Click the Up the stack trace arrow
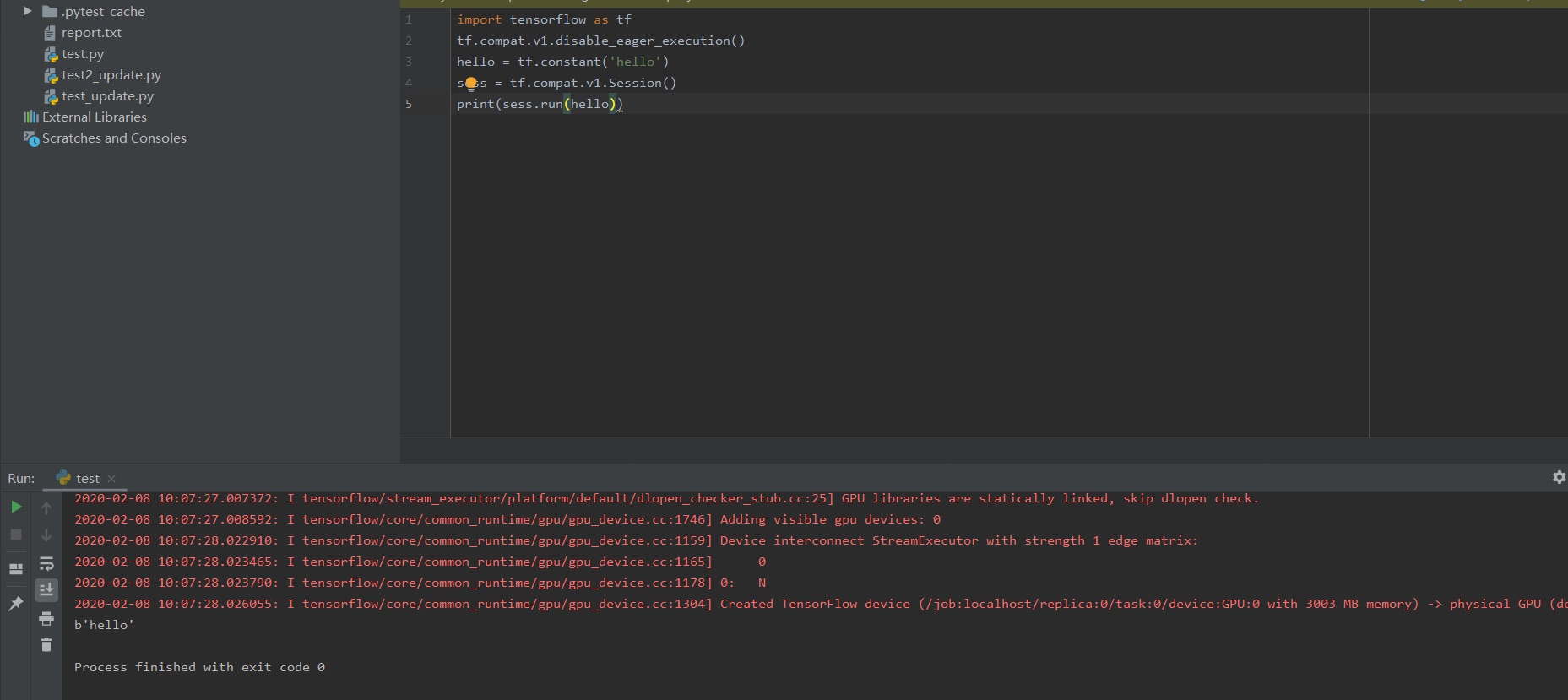Screen dimensions: 1568x700 [x=46, y=507]
